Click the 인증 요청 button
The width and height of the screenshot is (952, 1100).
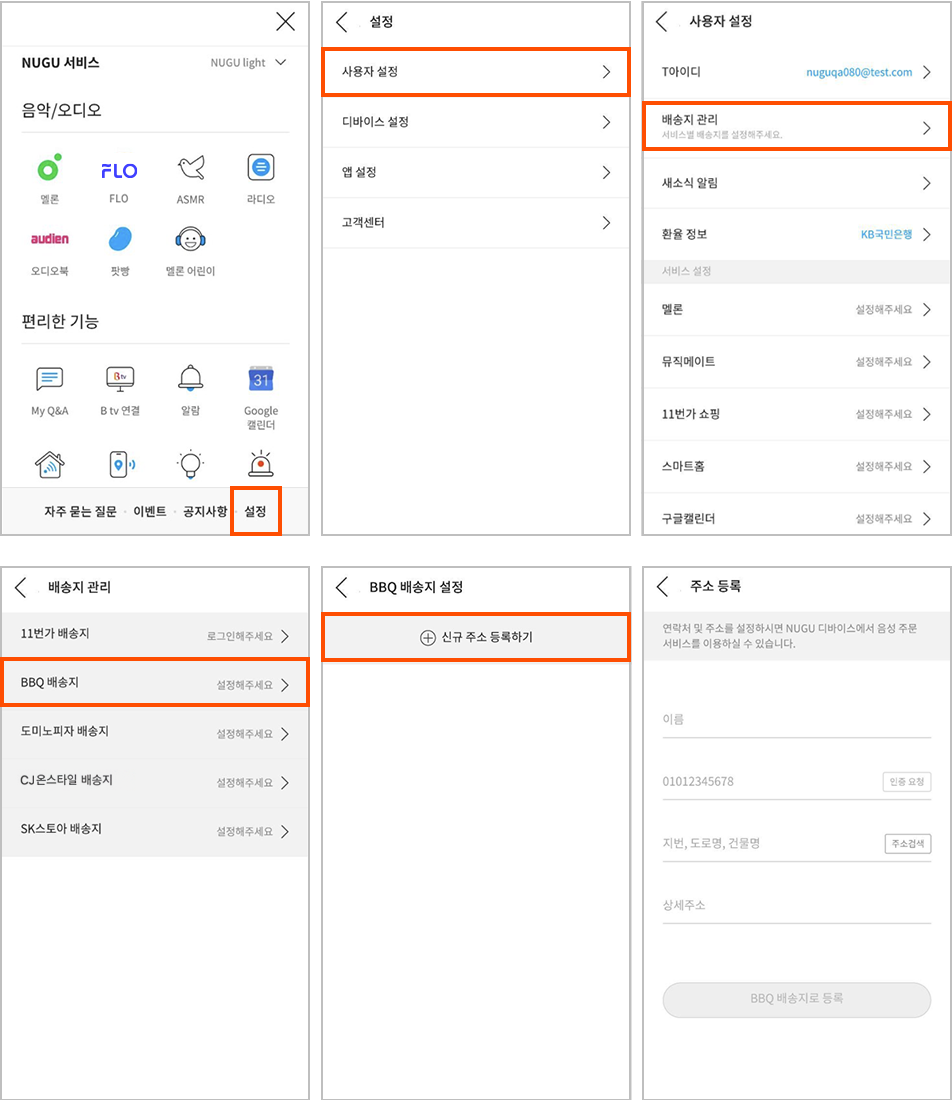906,782
